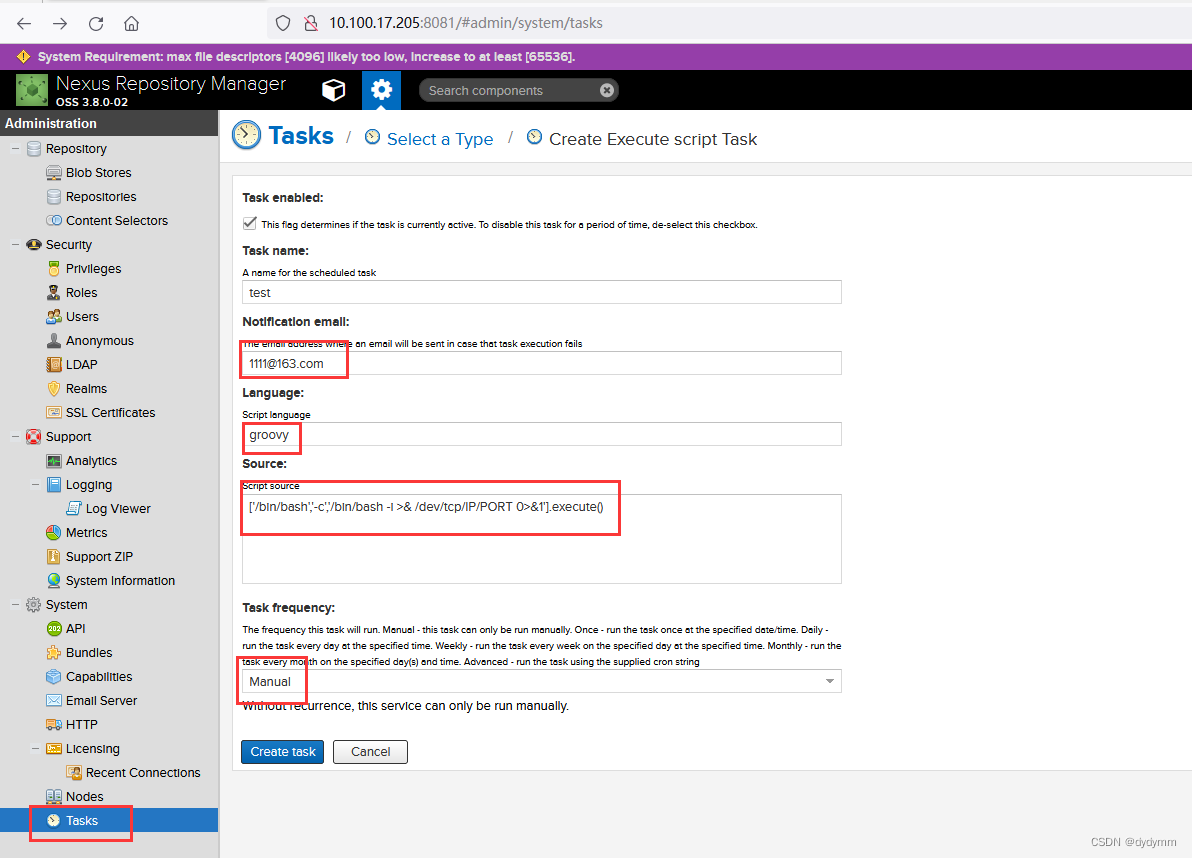Click the Content Selectors icon

pos(54,220)
